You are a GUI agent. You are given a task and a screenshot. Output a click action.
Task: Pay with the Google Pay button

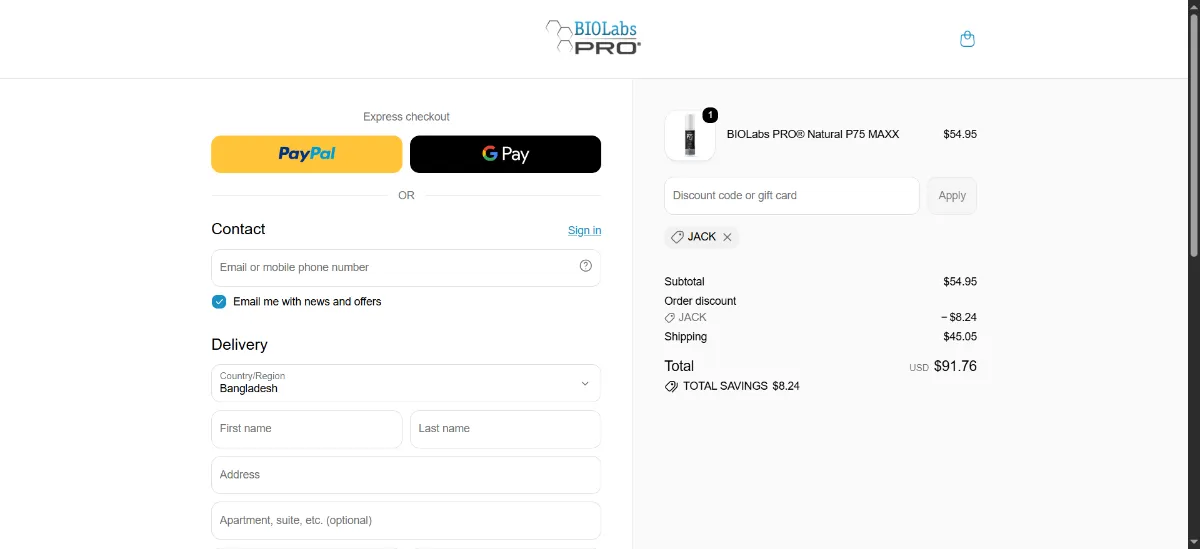coord(505,154)
